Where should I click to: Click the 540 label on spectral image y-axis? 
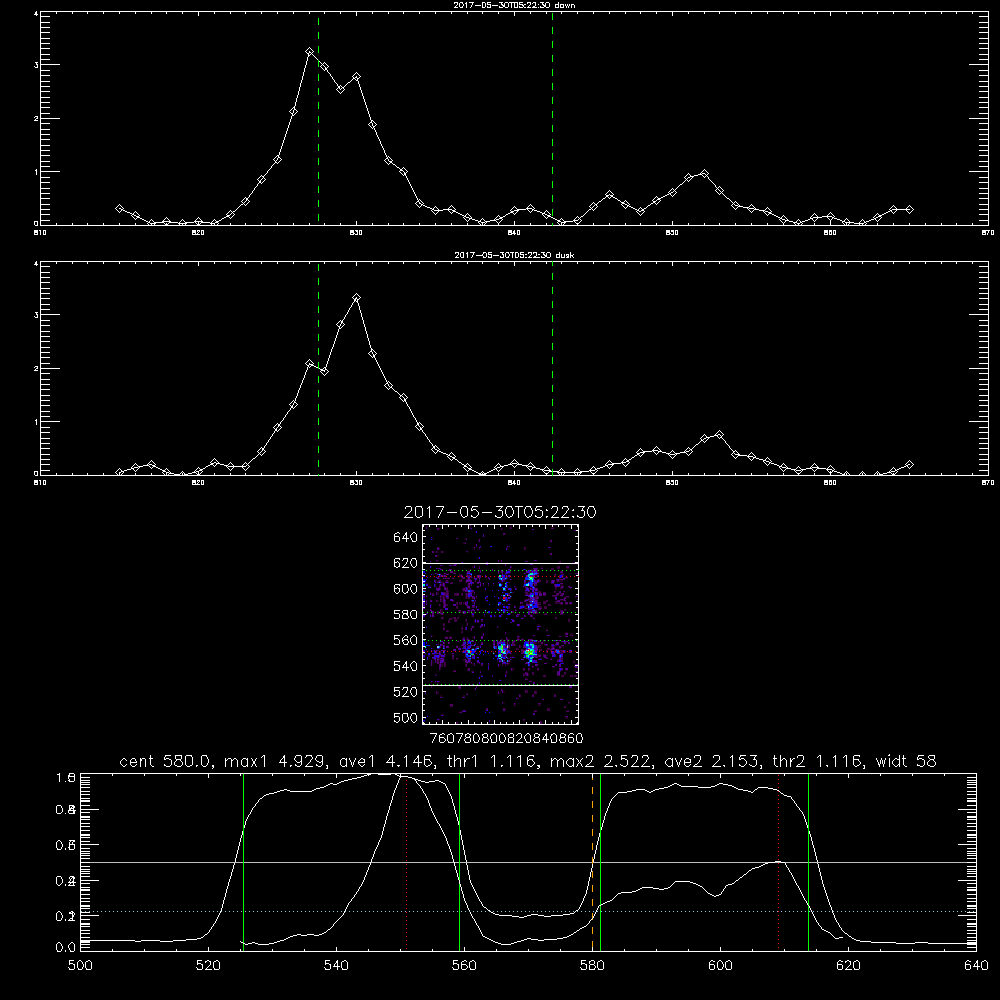point(405,666)
